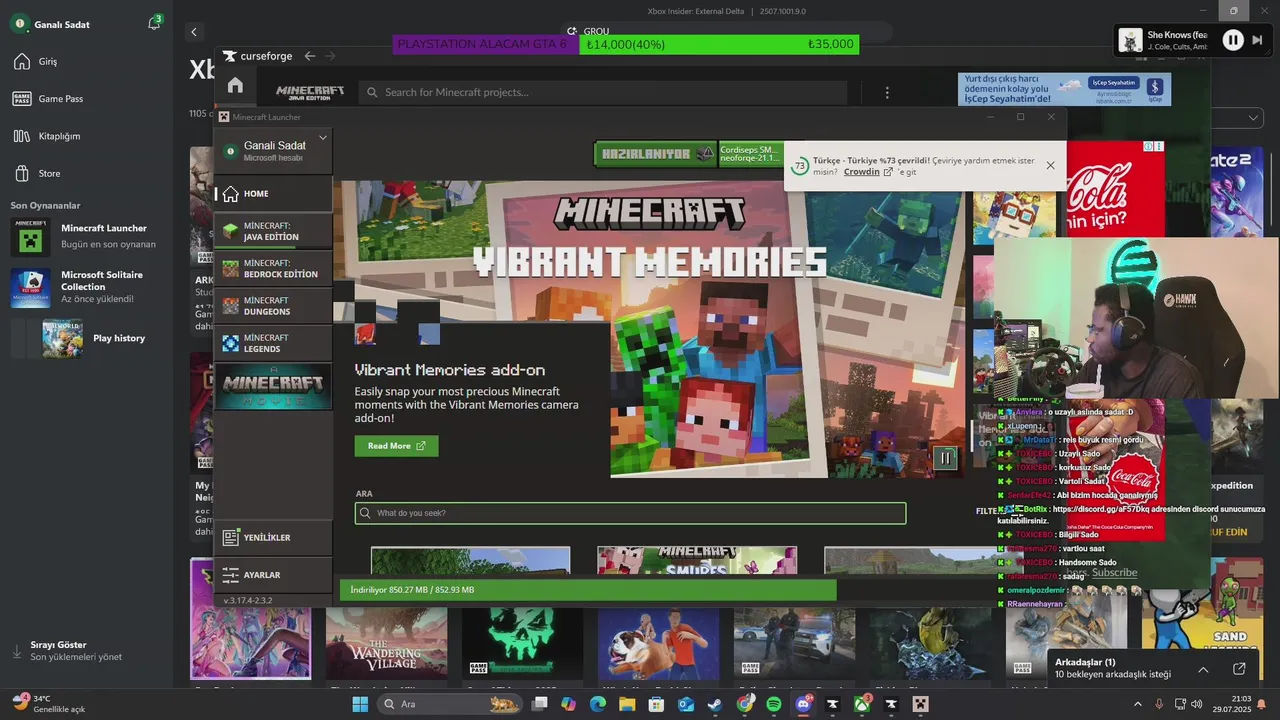
Task: Pop out the friends panel
Action: click(1239, 669)
